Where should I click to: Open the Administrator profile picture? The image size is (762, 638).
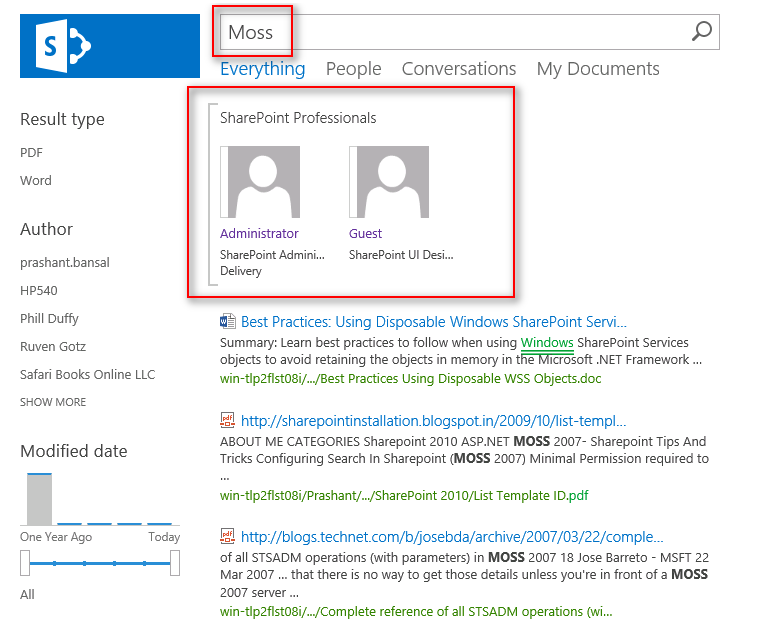click(x=260, y=182)
